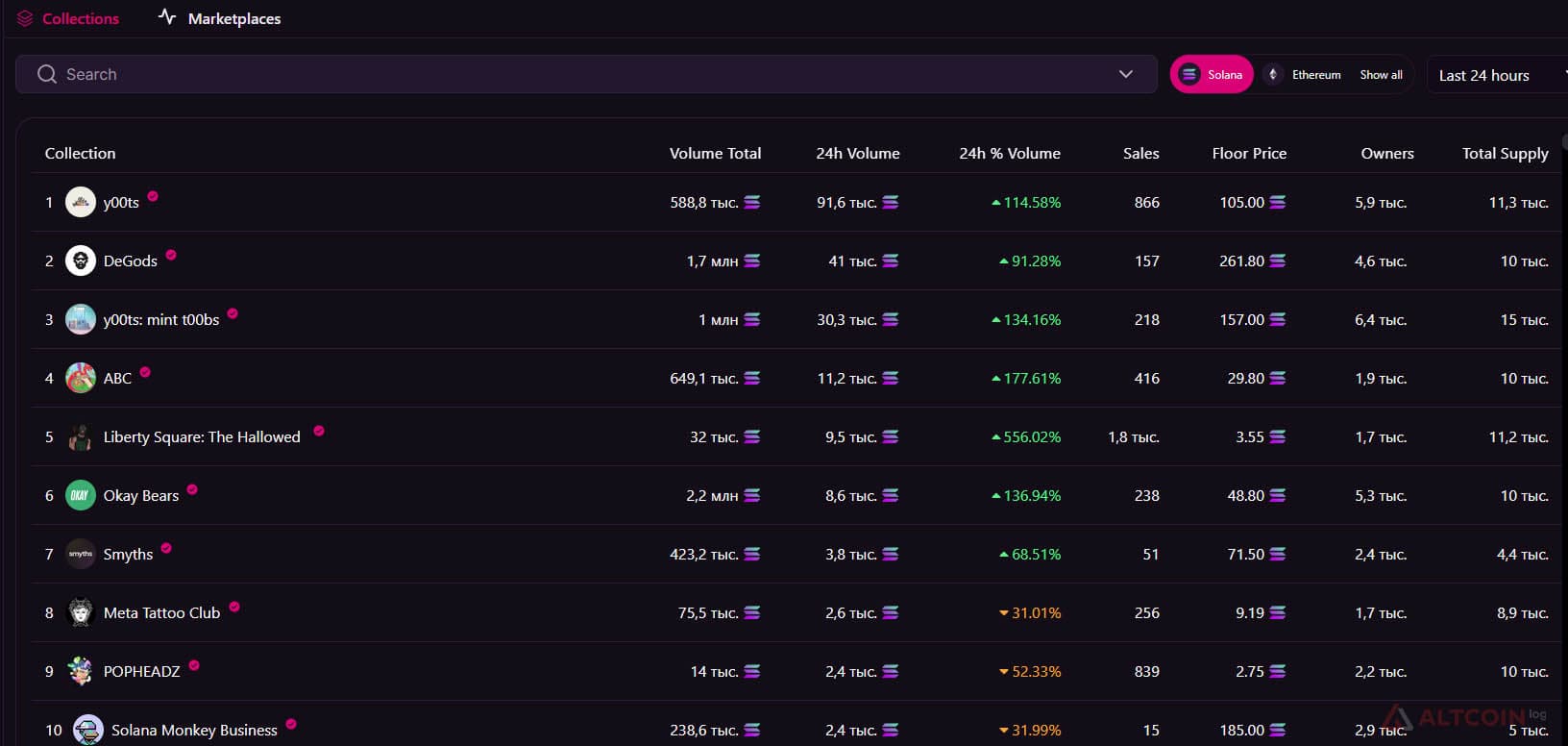Focus the Search input field
The image size is (1568, 746).
586,74
